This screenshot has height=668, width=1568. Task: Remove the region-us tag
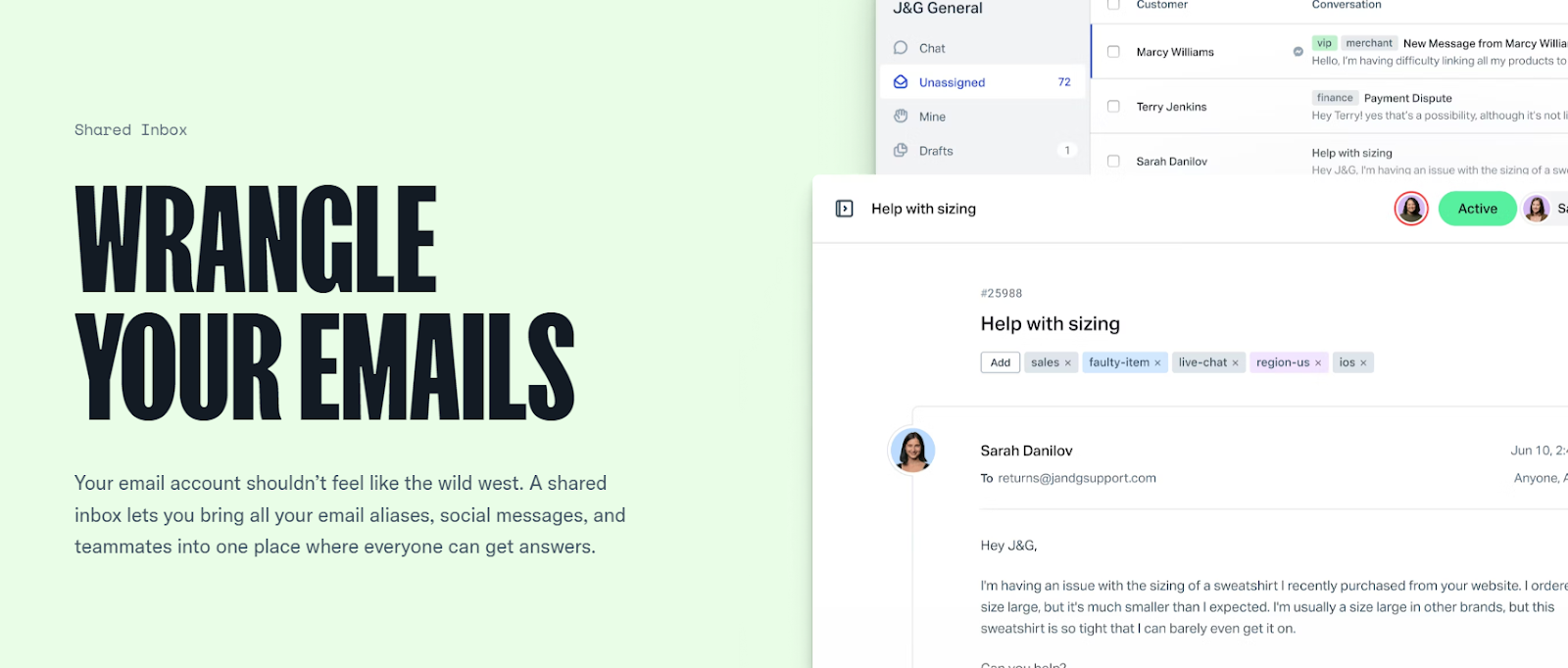(1318, 363)
